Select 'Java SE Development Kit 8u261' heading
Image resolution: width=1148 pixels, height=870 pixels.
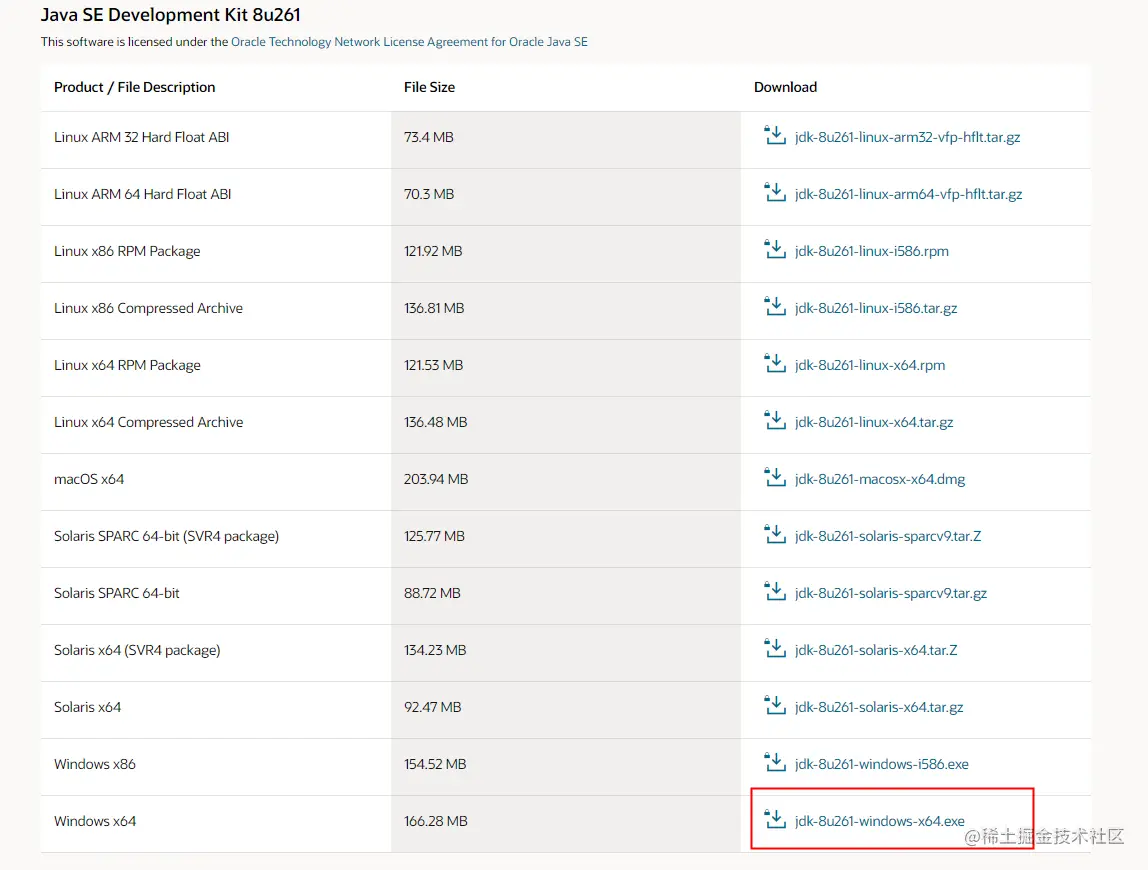(x=171, y=15)
